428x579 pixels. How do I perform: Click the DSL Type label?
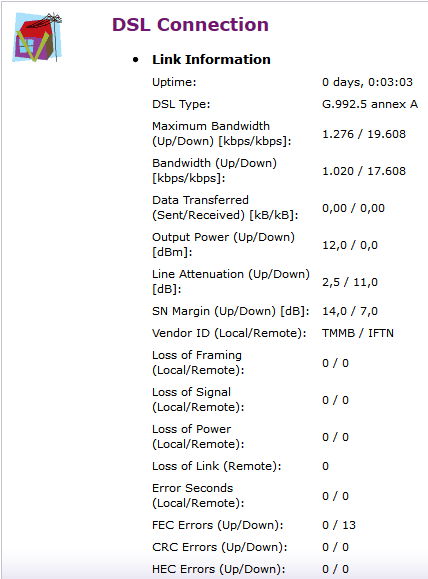[181, 104]
